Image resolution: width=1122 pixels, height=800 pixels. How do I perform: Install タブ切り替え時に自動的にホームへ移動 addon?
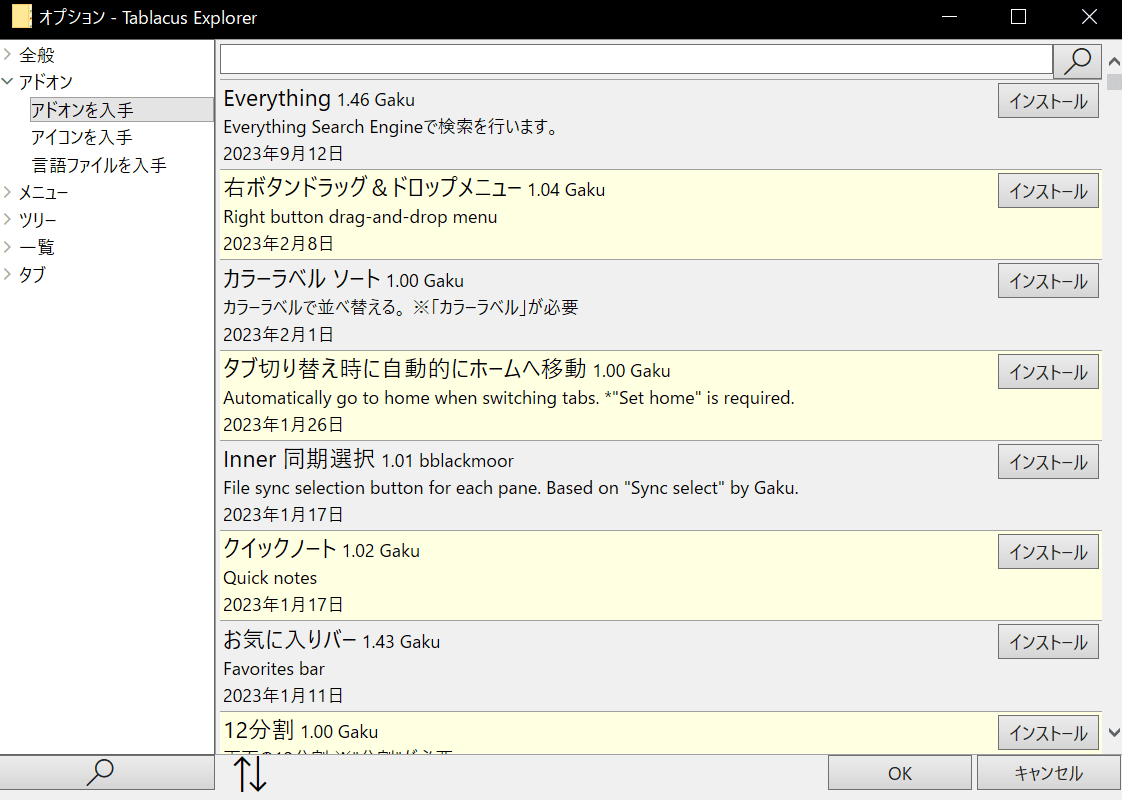[x=1048, y=372]
